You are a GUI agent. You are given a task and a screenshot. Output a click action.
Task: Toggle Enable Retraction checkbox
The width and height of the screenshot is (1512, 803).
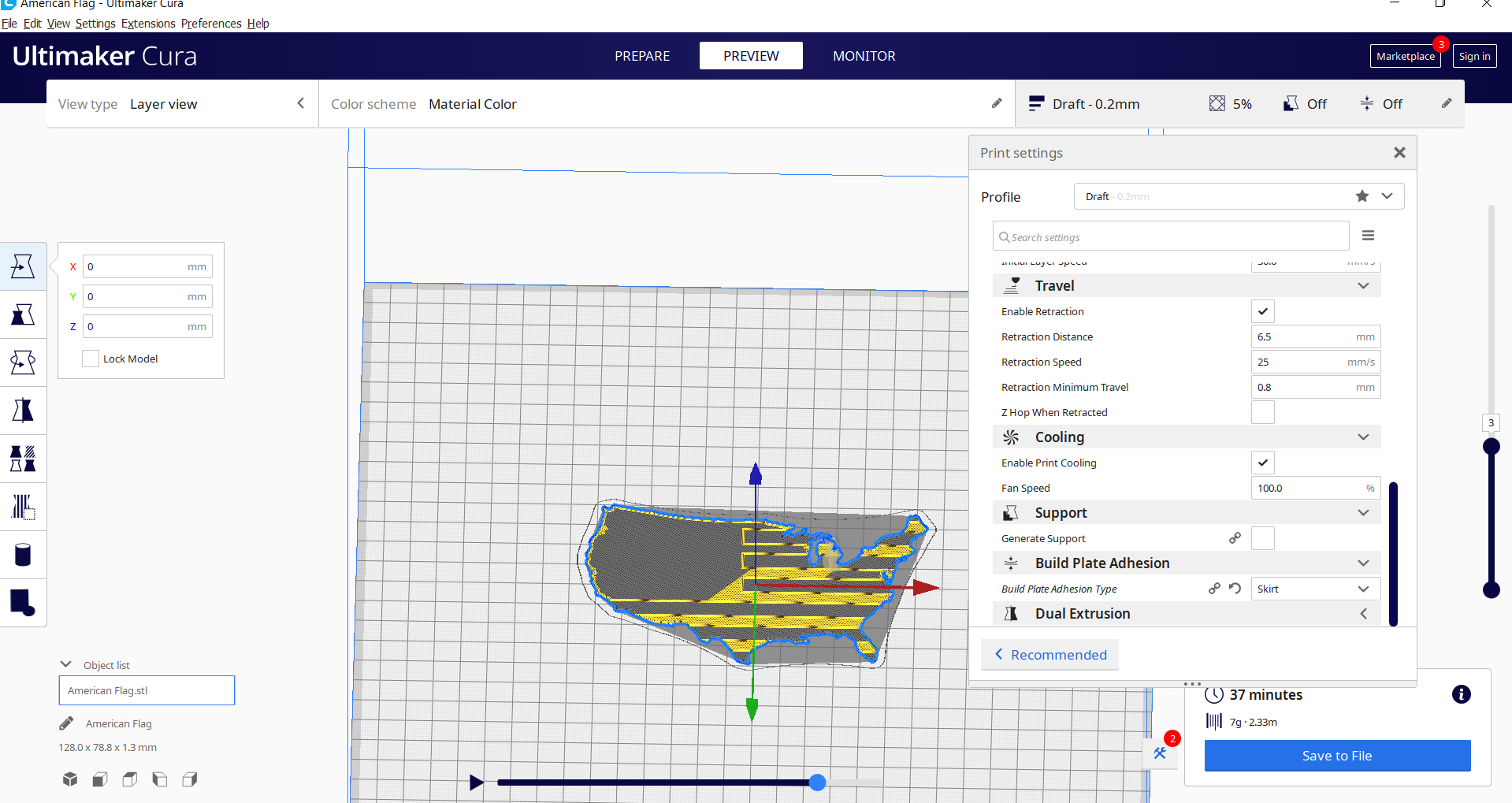(x=1263, y=311)
